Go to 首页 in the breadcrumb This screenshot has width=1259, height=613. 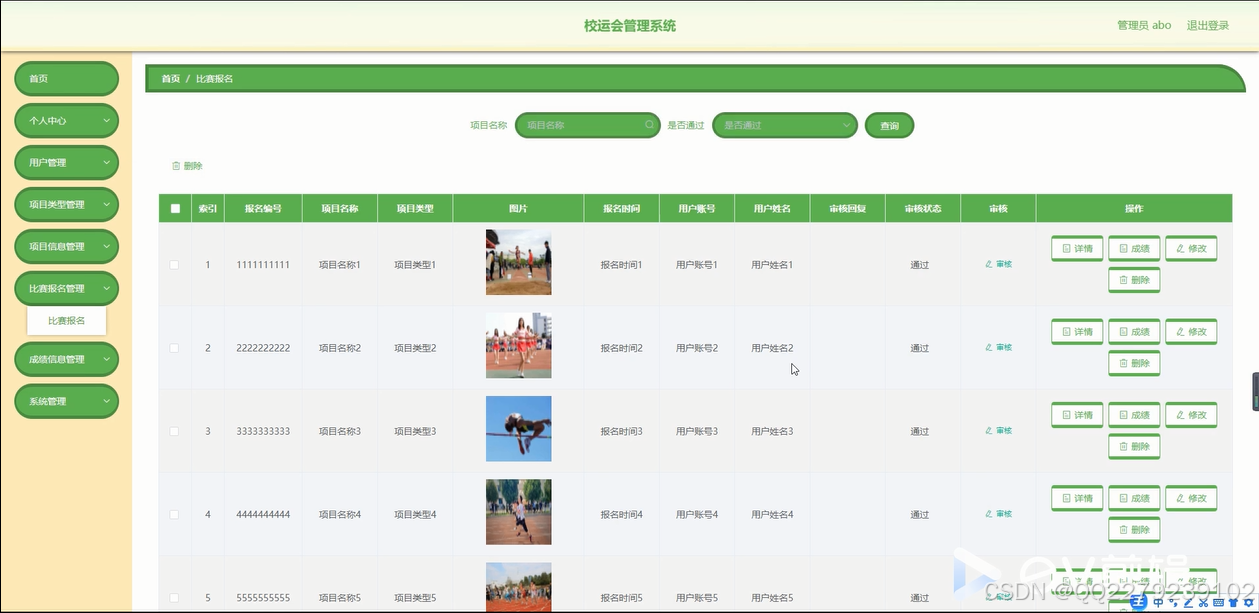pos(171,78)
